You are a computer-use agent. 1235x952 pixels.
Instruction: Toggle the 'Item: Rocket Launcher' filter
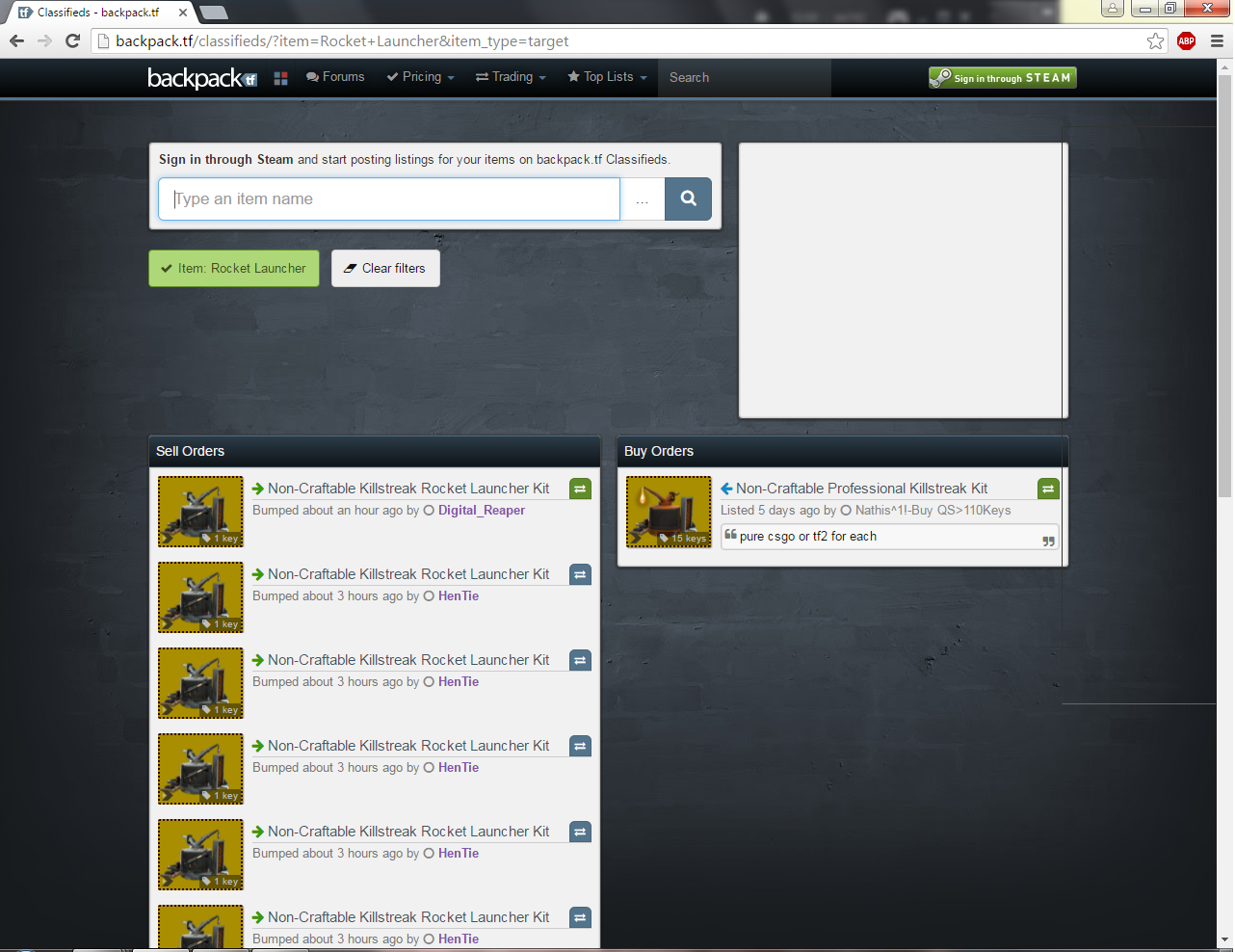[234, 269]
